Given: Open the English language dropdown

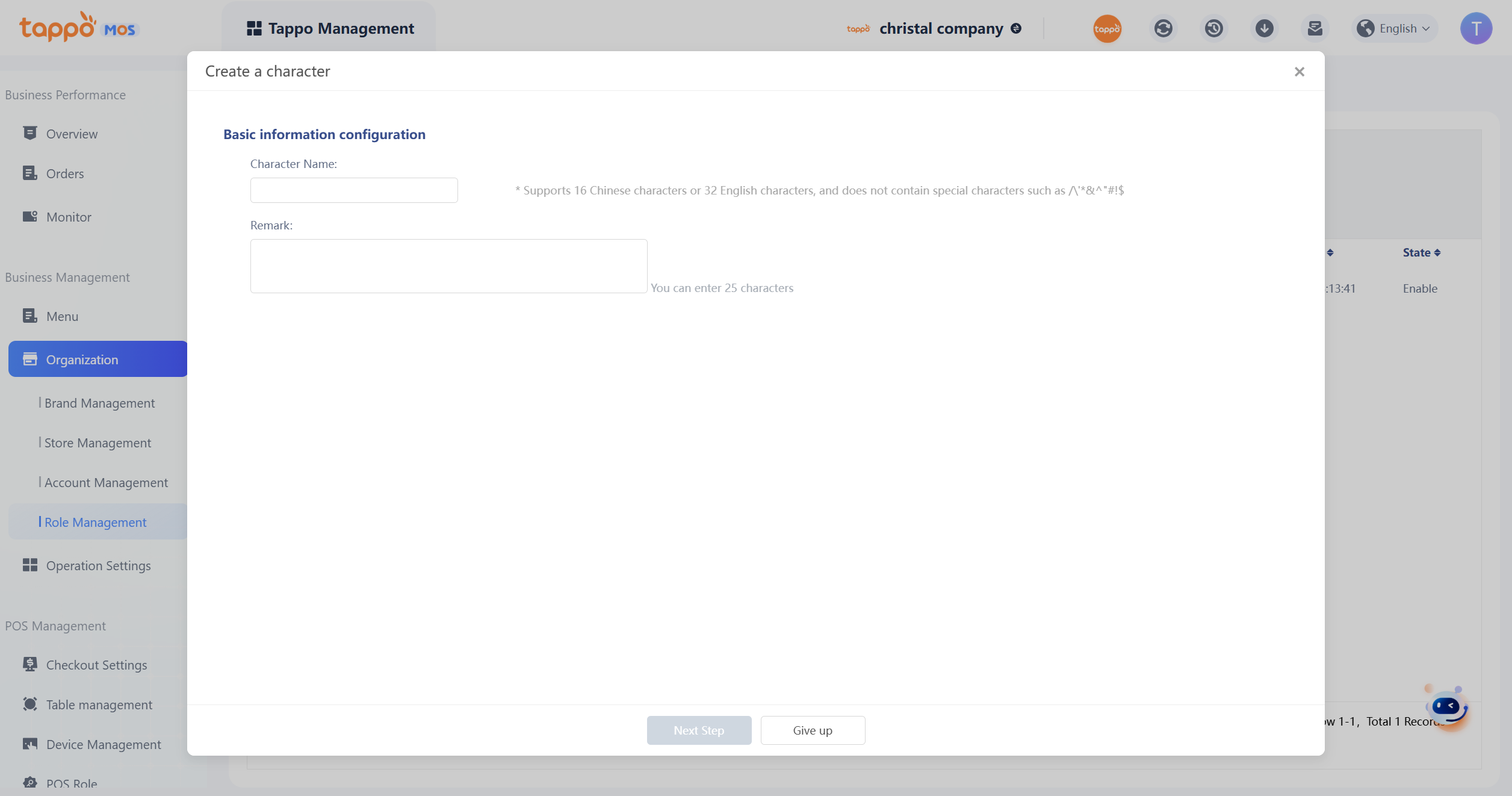Looking at the screenshot, I should [x=1396, y=28].
